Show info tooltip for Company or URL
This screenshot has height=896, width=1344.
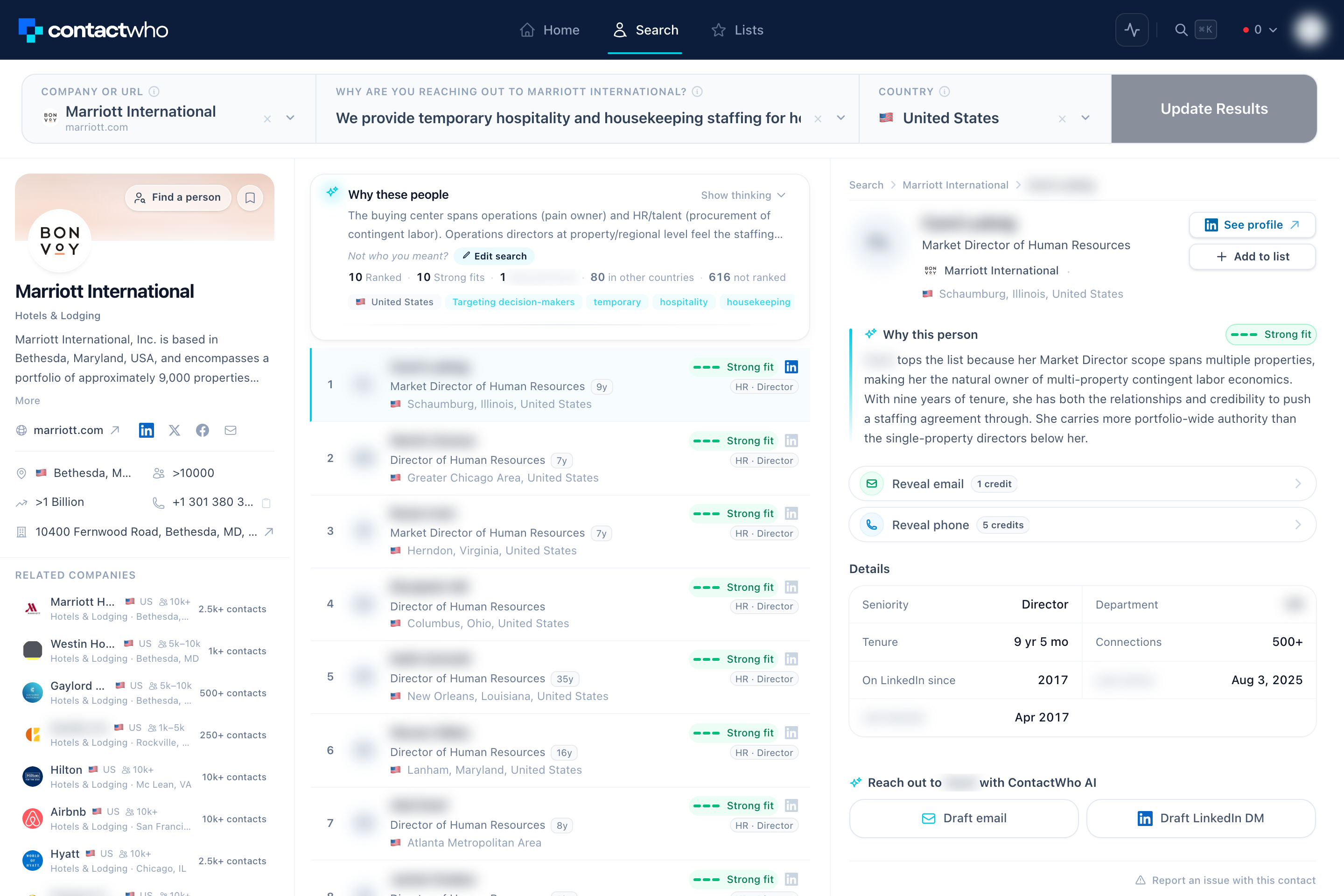click(154, 91)
